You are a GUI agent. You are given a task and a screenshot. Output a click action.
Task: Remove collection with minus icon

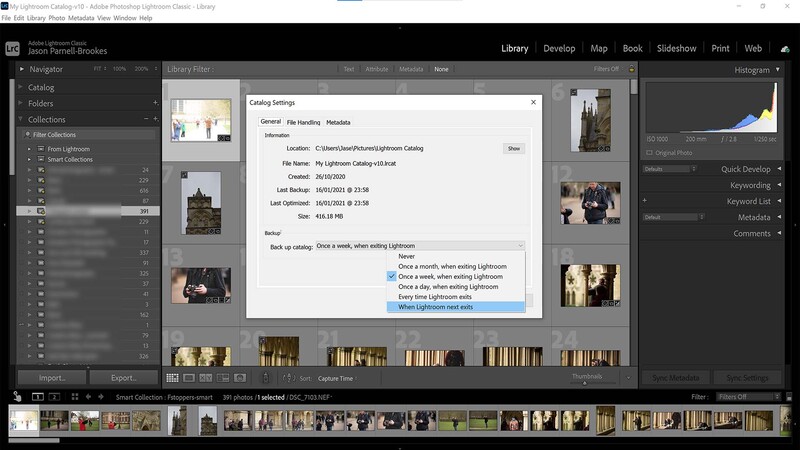(x=146, y=119)
